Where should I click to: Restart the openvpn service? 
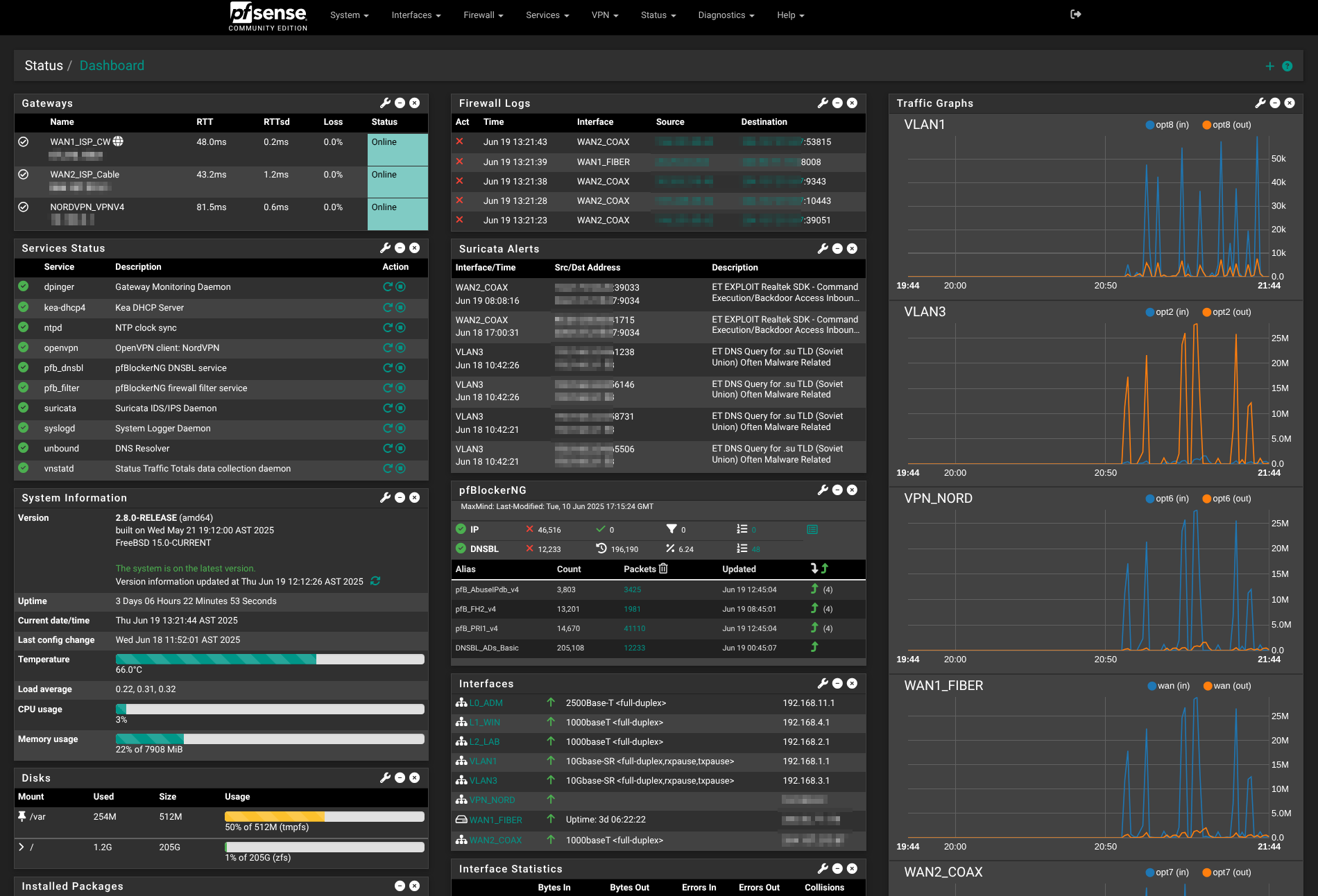[388, 347]
